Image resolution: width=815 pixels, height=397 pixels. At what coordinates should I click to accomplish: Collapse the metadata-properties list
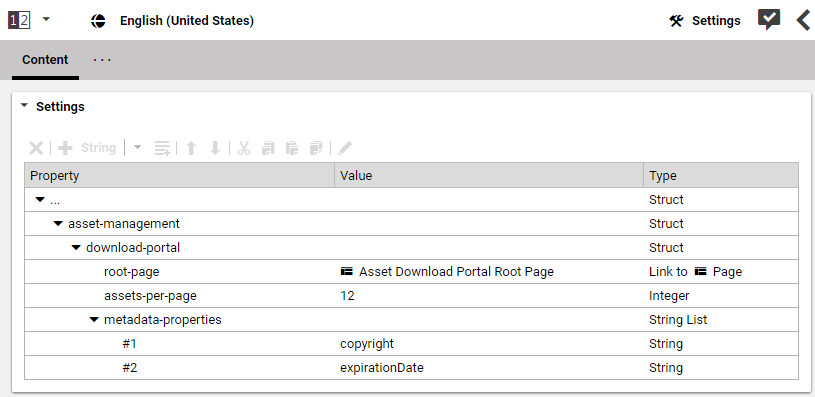pos(94,320)
